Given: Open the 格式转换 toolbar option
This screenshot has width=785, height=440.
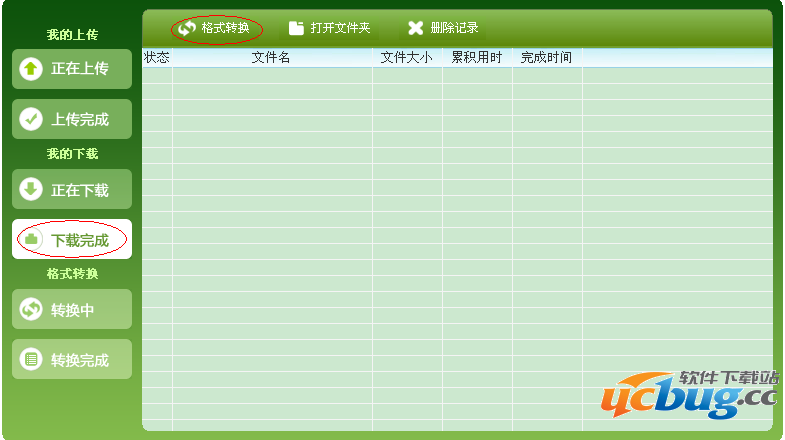Looking at the screenshot, I should coord(225,28).
